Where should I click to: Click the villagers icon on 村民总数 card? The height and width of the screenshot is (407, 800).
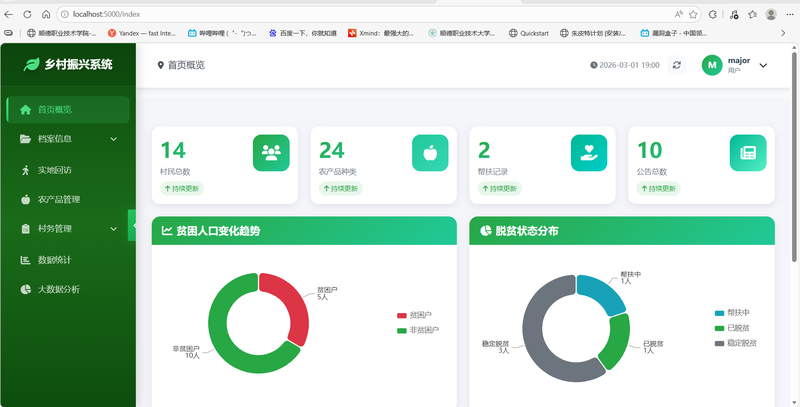point(270,153)
